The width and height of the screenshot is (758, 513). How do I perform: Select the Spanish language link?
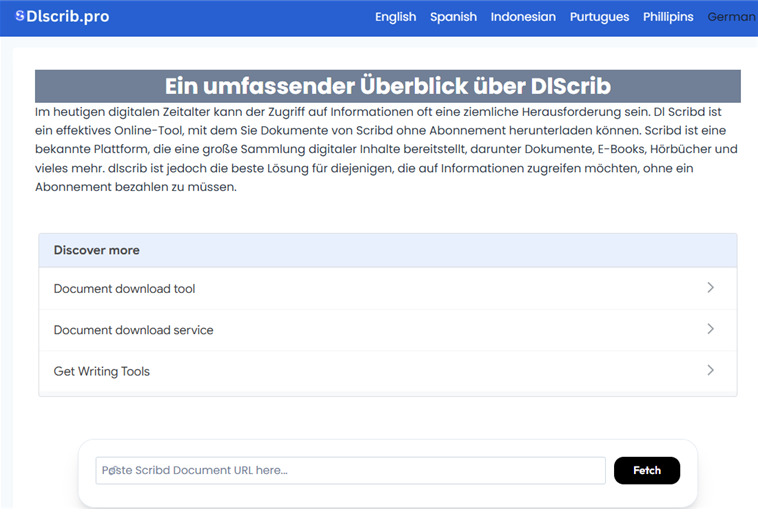tap(453, 17)
